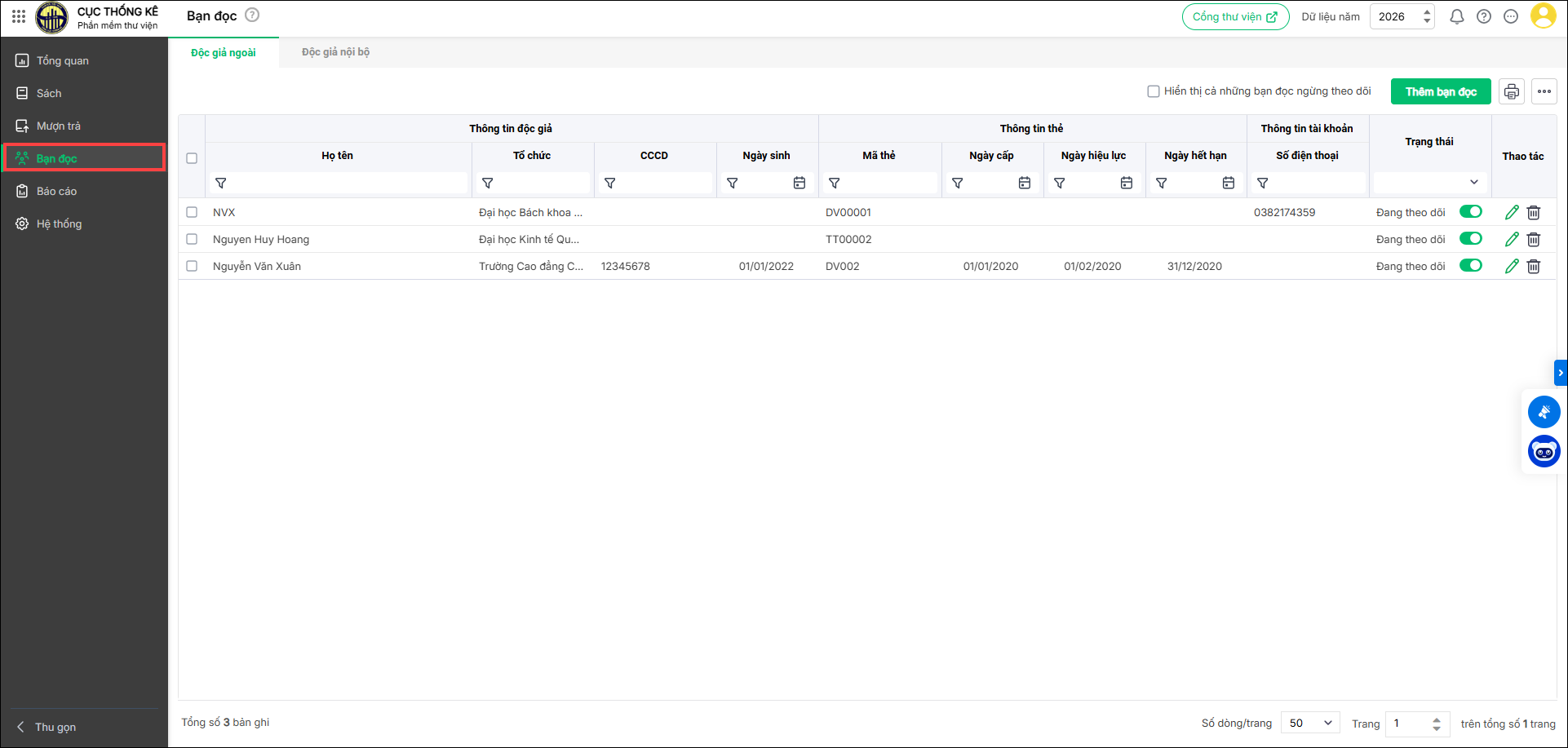1568x748 pixels.
Task: Switch to Độc giả nội bộ tab
Action: coord(335,52)
